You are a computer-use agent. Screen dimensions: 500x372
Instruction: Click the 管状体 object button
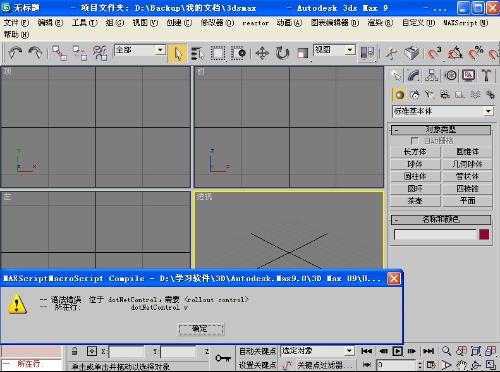[467, 176]
